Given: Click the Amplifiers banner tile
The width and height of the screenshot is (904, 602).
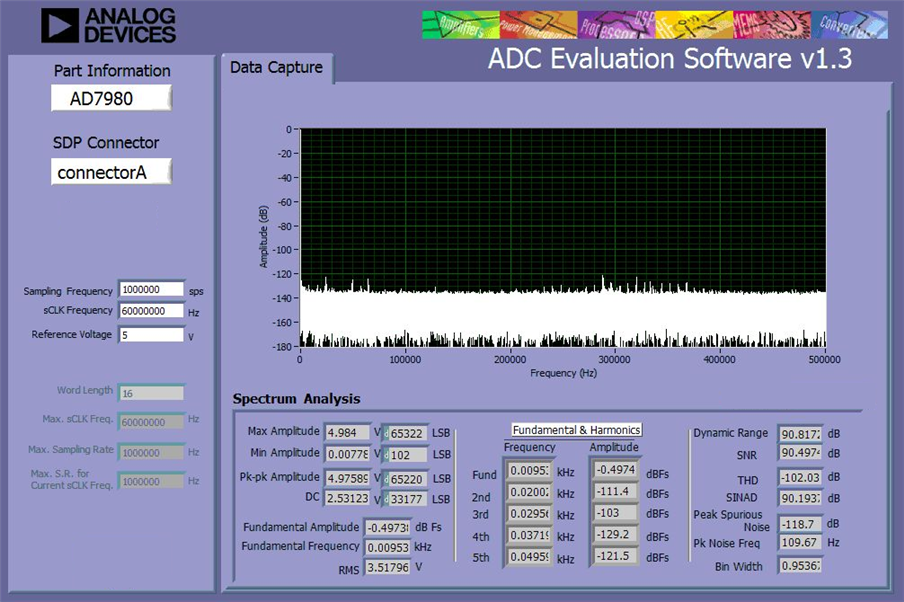Looking at the screenshot, I should (461, 25).
